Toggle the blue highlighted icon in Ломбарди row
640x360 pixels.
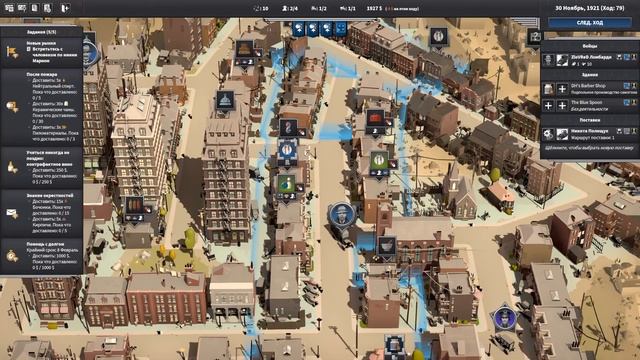click(x=627, y=58)
